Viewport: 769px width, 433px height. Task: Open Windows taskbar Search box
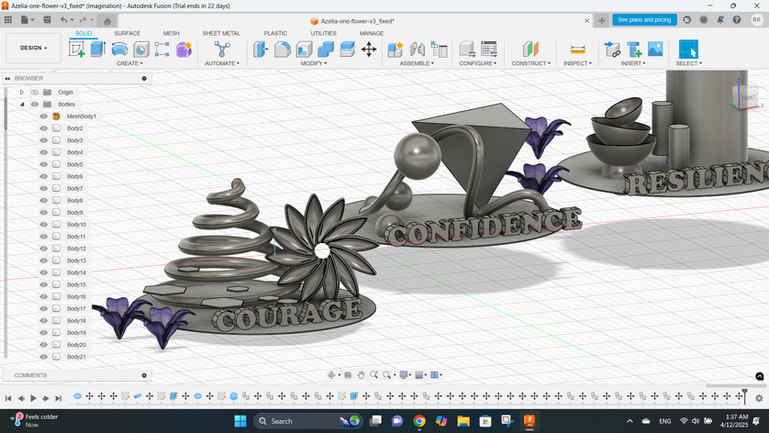click(308, 421)
